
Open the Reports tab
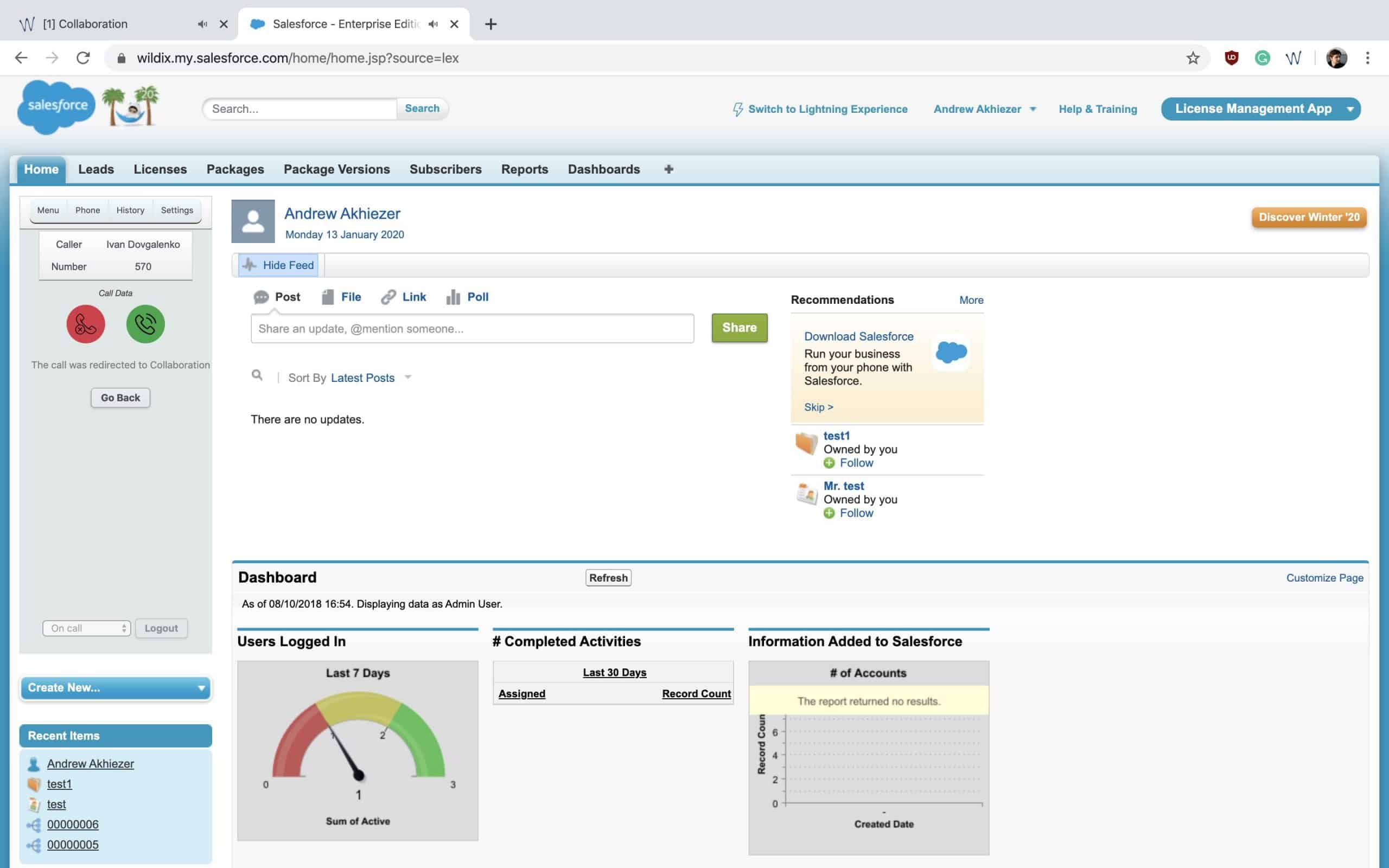tap(524, 169)
